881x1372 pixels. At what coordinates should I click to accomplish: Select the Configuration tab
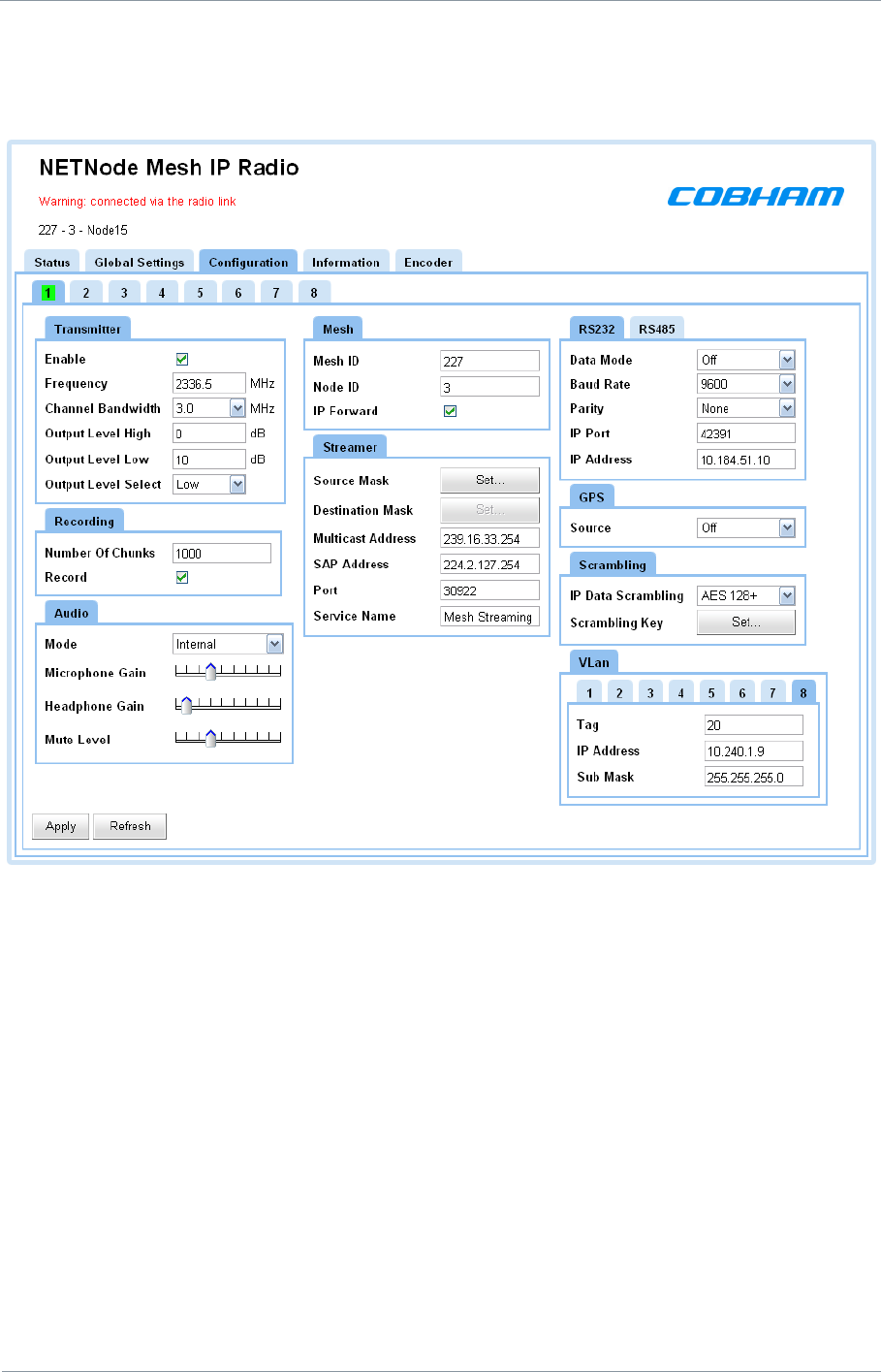point(248,263)
